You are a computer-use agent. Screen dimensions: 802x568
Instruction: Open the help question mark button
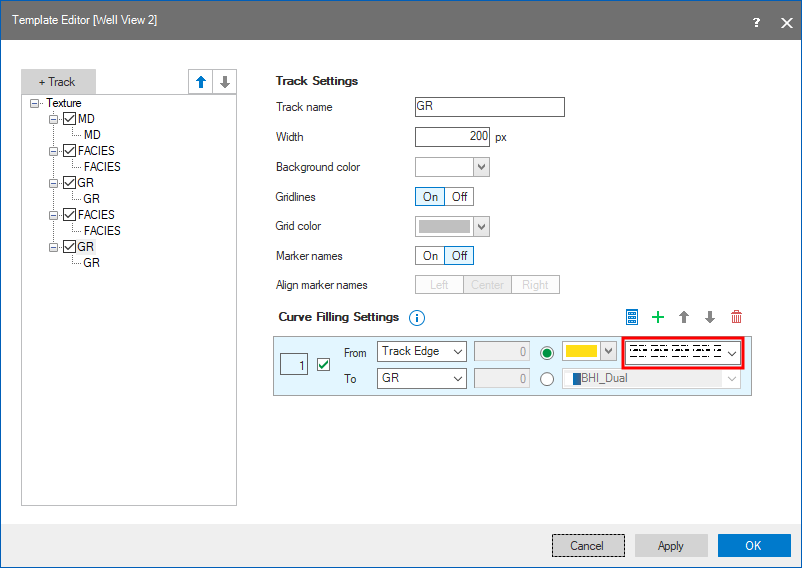[755, 21]
